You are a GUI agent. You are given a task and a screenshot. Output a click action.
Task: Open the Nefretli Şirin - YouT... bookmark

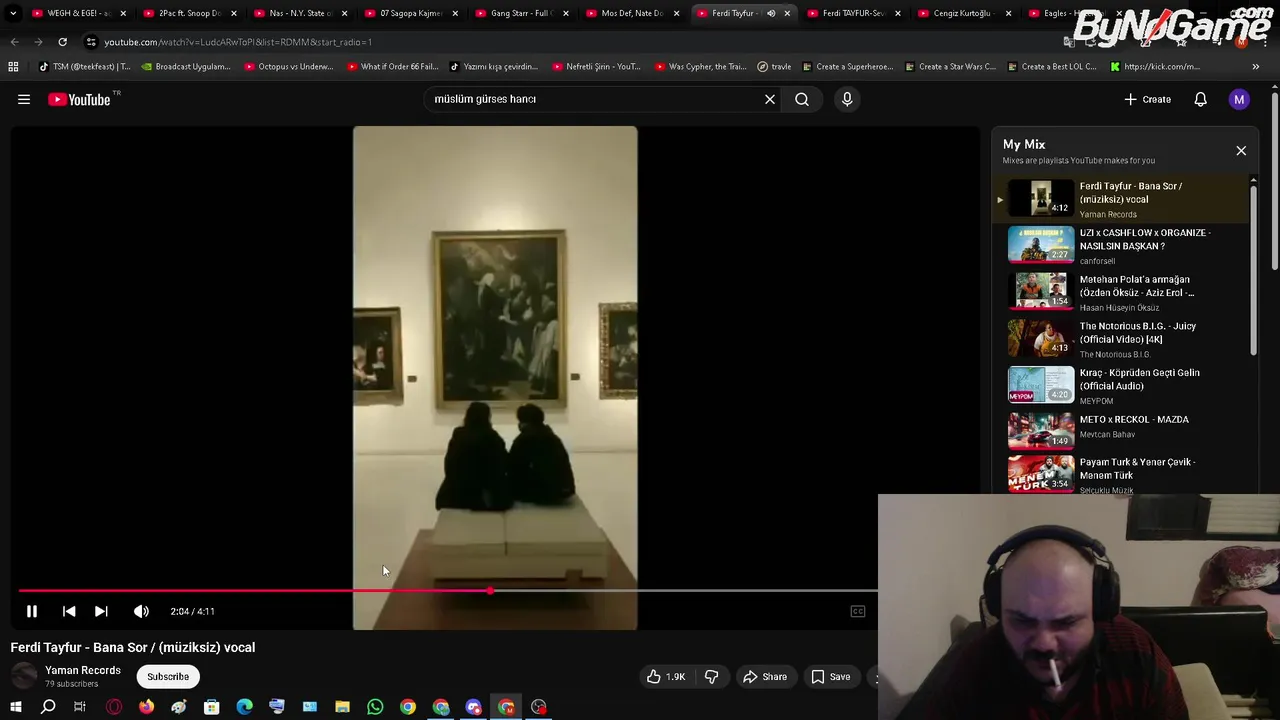596,67
